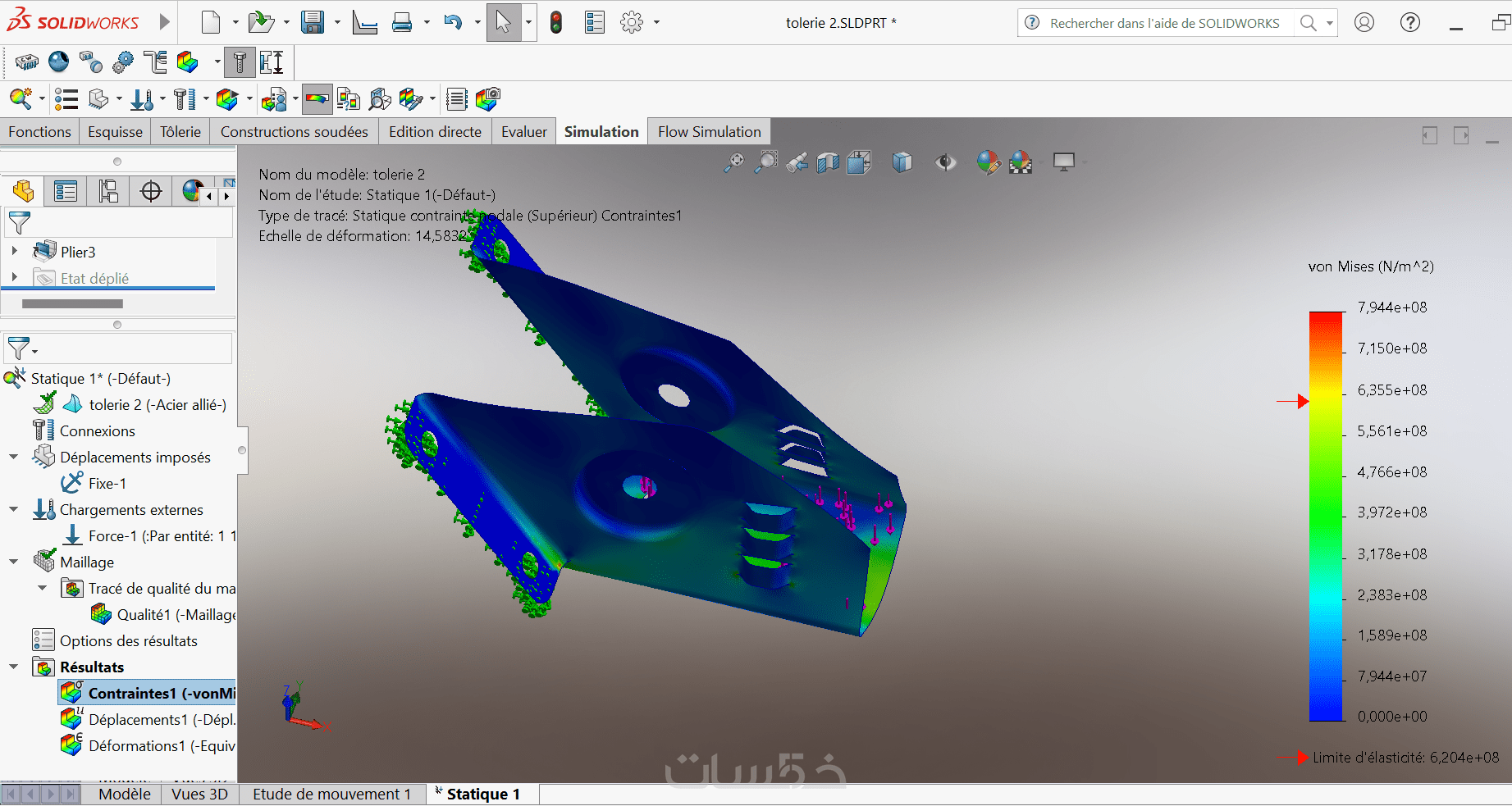
Task: Click the Rebuild traffic light icon
Action: [x=556, y=22]
